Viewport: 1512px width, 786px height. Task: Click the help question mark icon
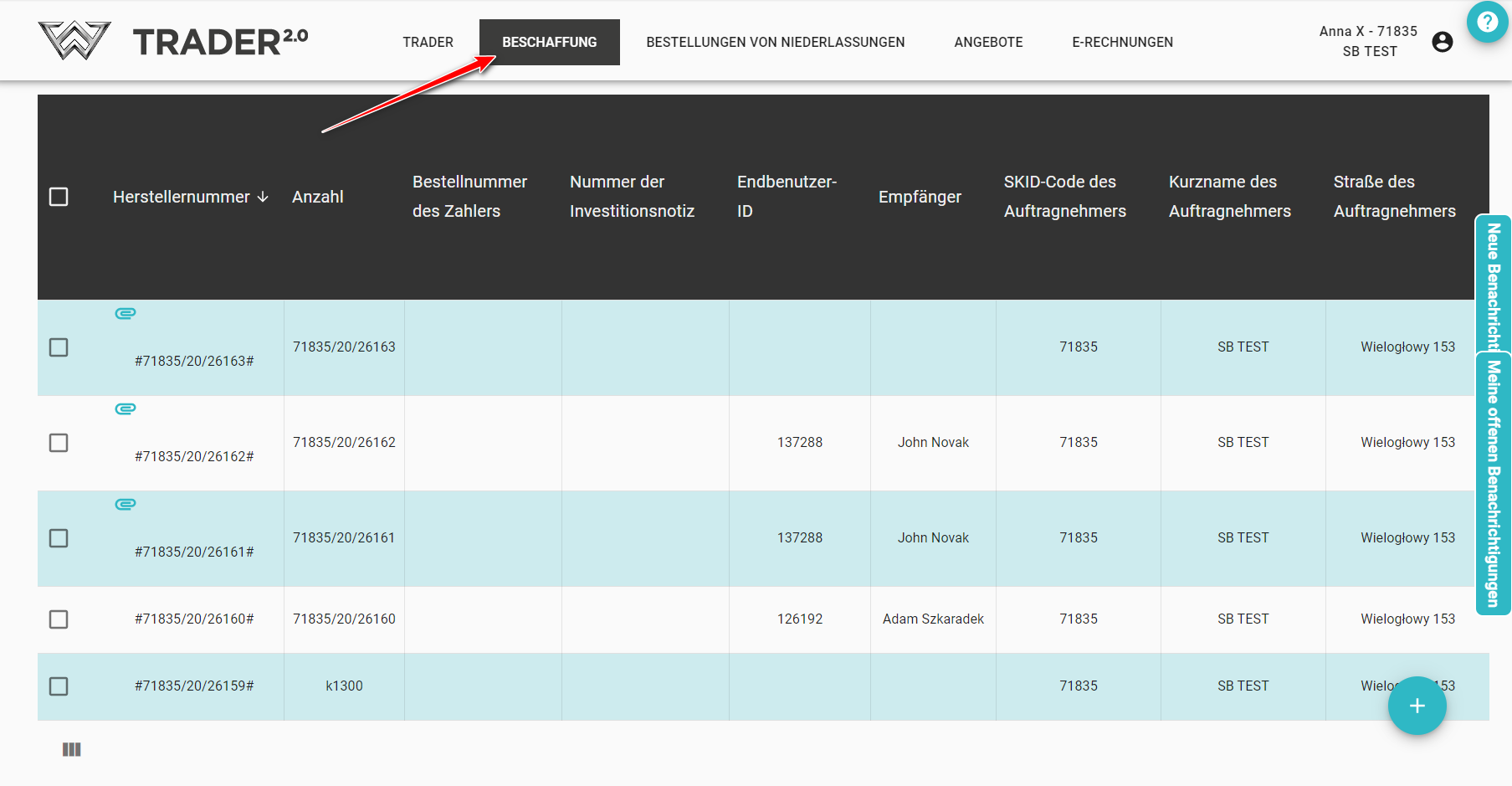click(x=1487, y=22)
